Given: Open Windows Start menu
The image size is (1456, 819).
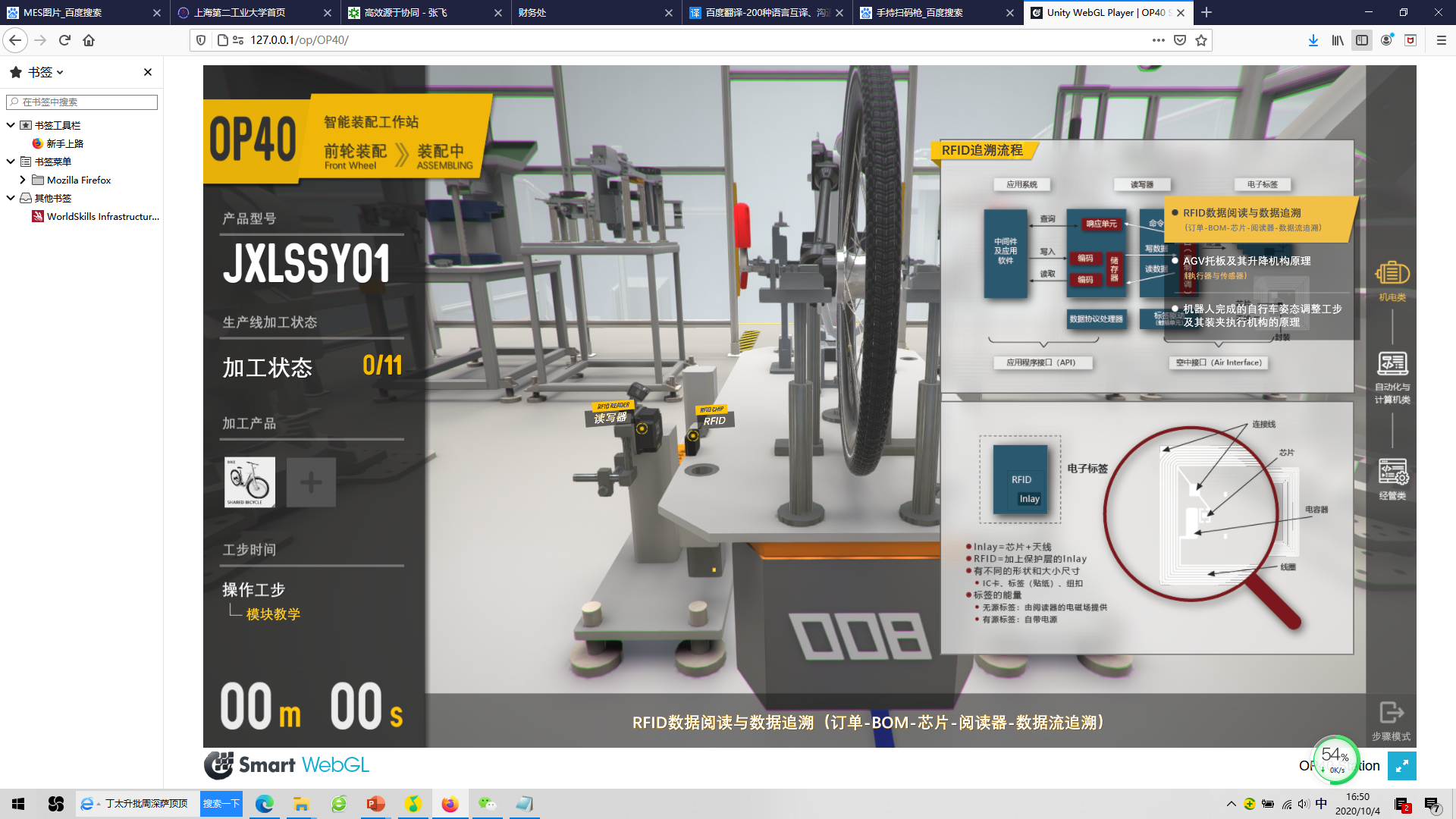Looking at the screenshot, I should [18, 804].
